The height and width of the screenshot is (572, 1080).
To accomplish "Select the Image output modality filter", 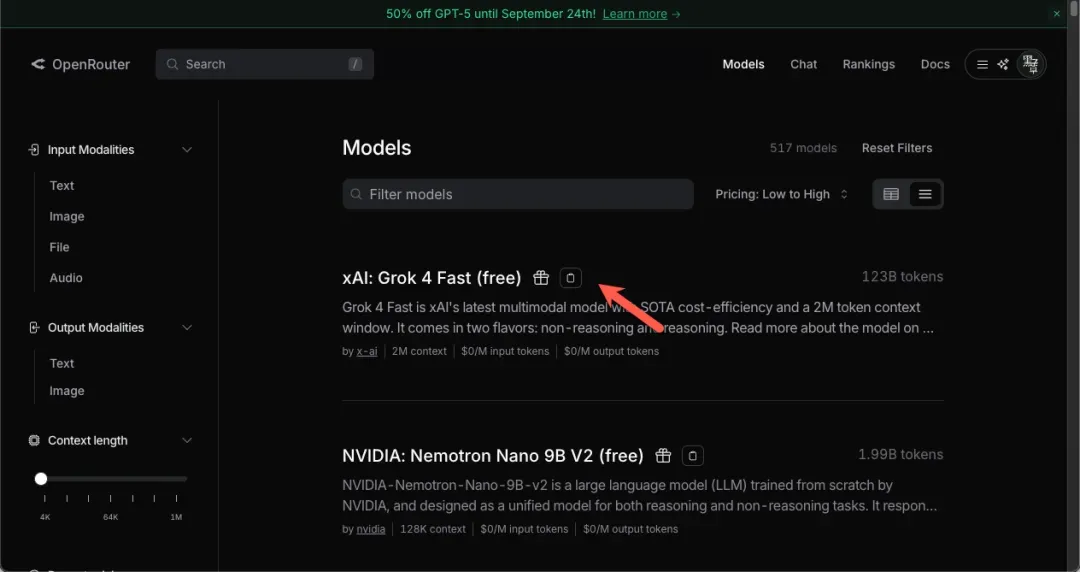I will pos(67,391).
